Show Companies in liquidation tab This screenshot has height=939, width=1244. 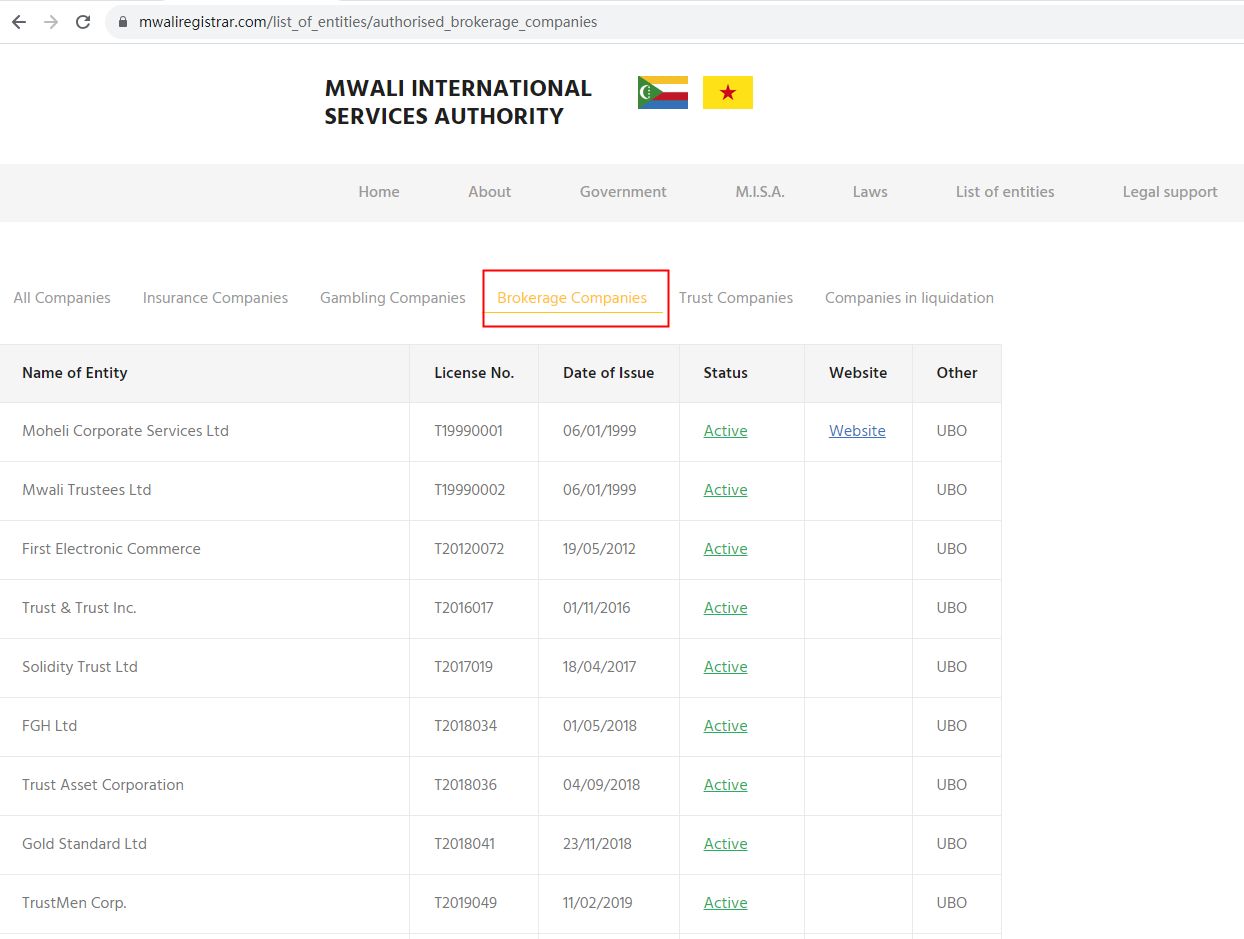[x=908, y=298]
